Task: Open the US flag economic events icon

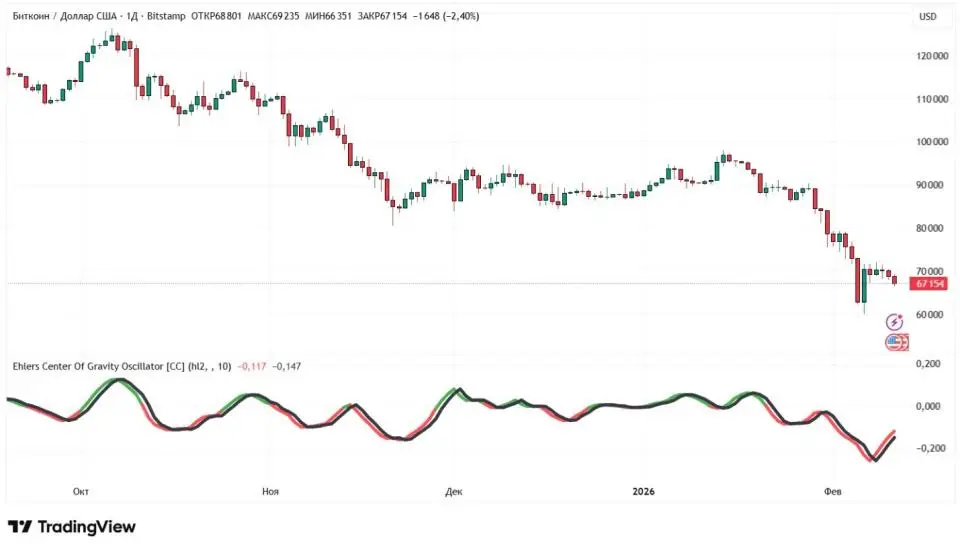Action: point(896,343)
